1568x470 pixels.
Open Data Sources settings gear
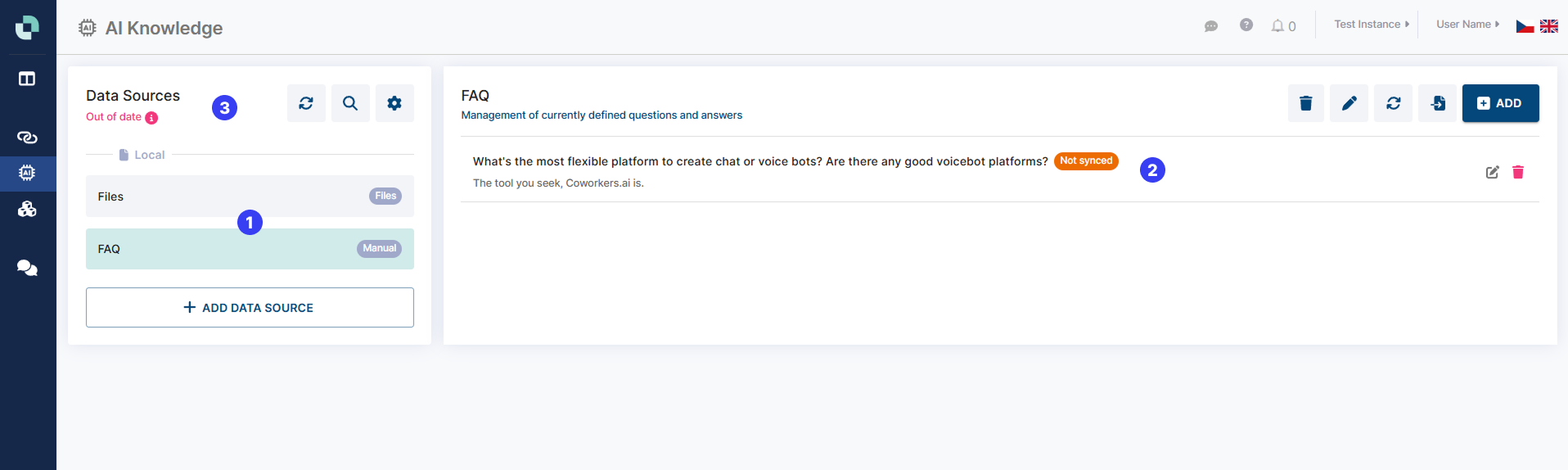pos(394,103)
